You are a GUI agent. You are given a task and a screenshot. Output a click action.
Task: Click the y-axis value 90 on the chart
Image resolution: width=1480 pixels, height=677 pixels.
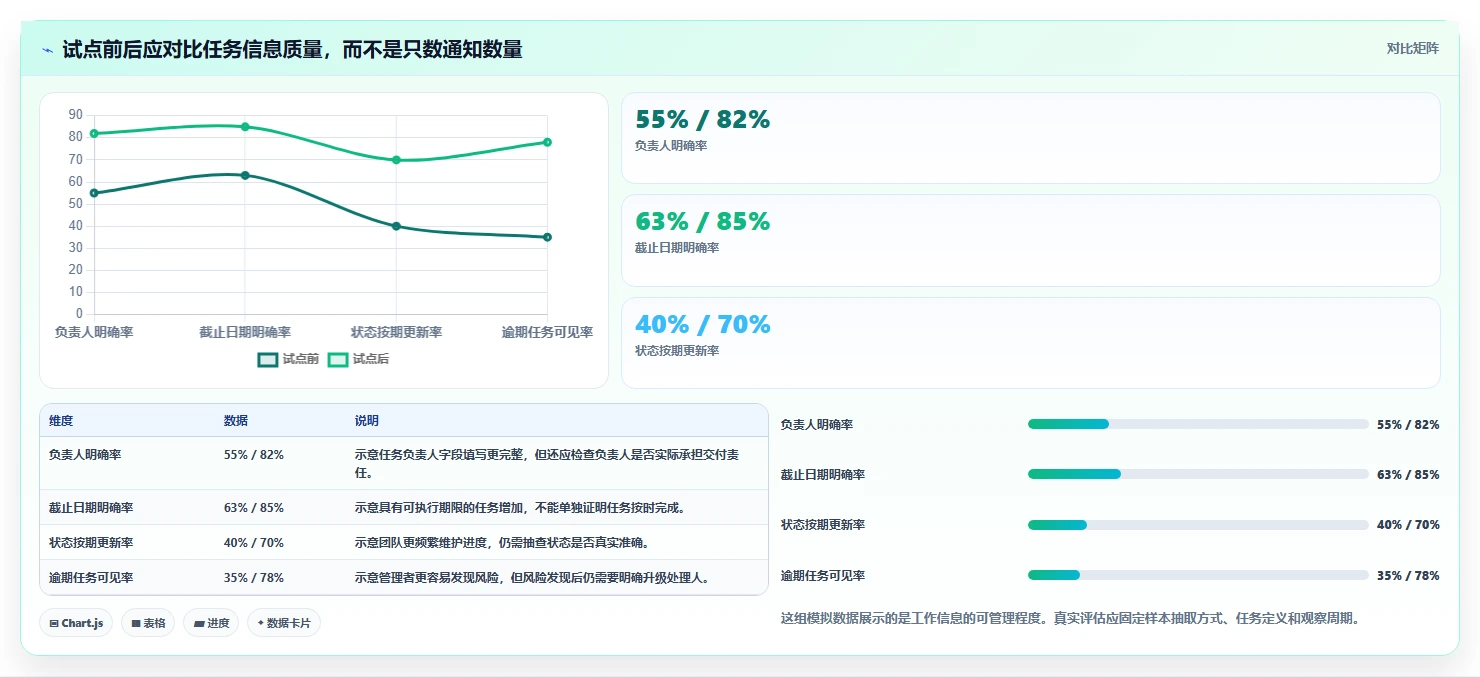(76, 115)
